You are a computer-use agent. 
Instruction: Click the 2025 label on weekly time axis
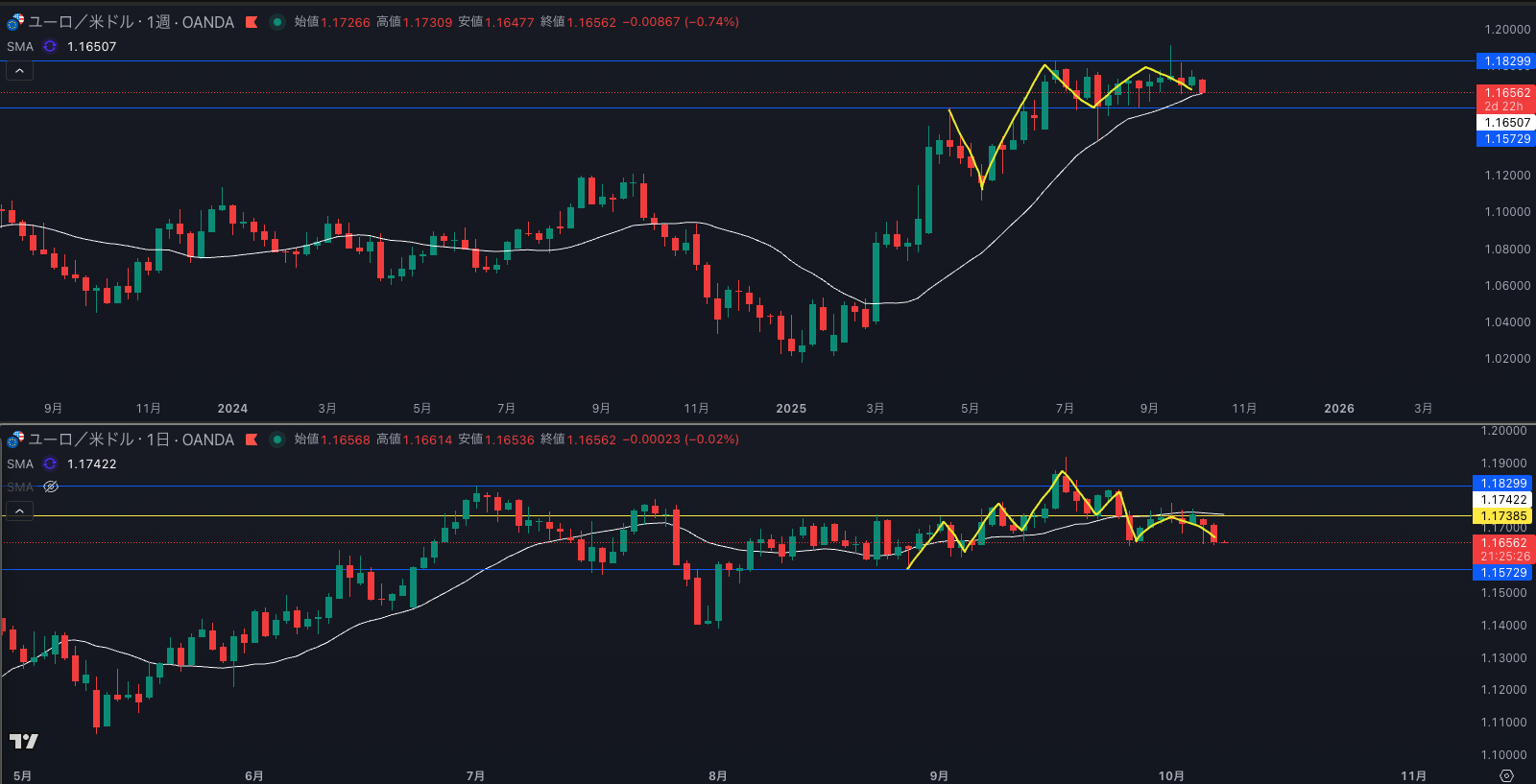[791, 409]
